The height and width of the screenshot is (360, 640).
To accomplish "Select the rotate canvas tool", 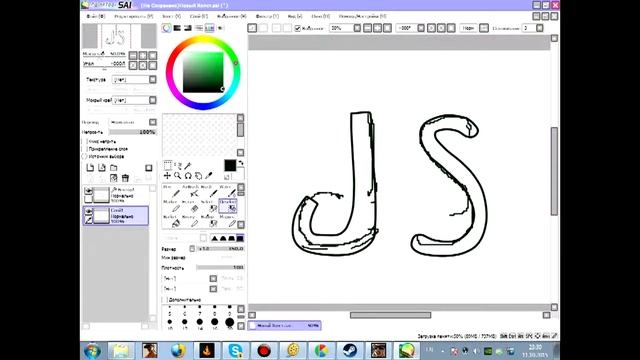I will pos(188,176).
